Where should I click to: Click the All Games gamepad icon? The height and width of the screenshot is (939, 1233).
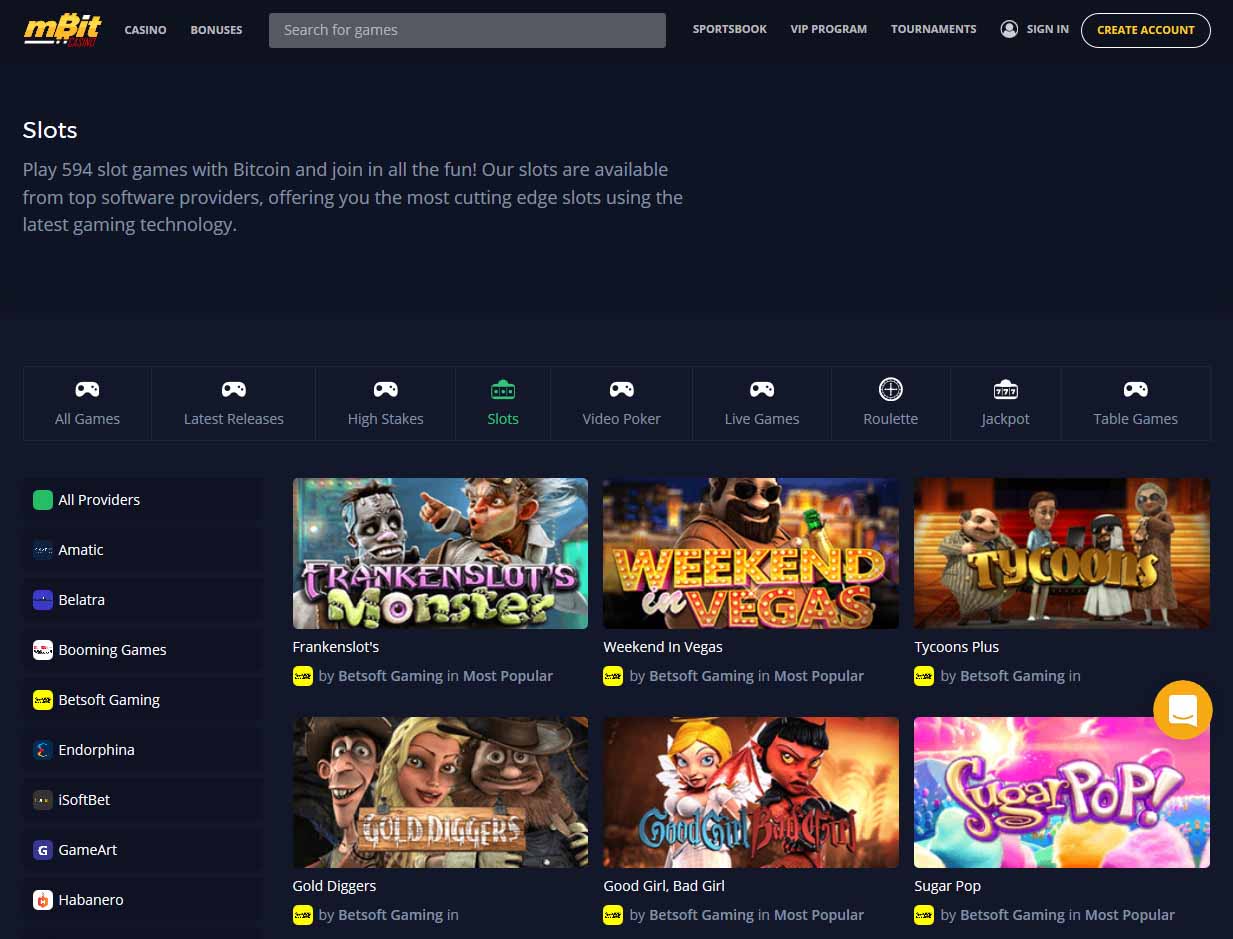[x=87, y=389]
